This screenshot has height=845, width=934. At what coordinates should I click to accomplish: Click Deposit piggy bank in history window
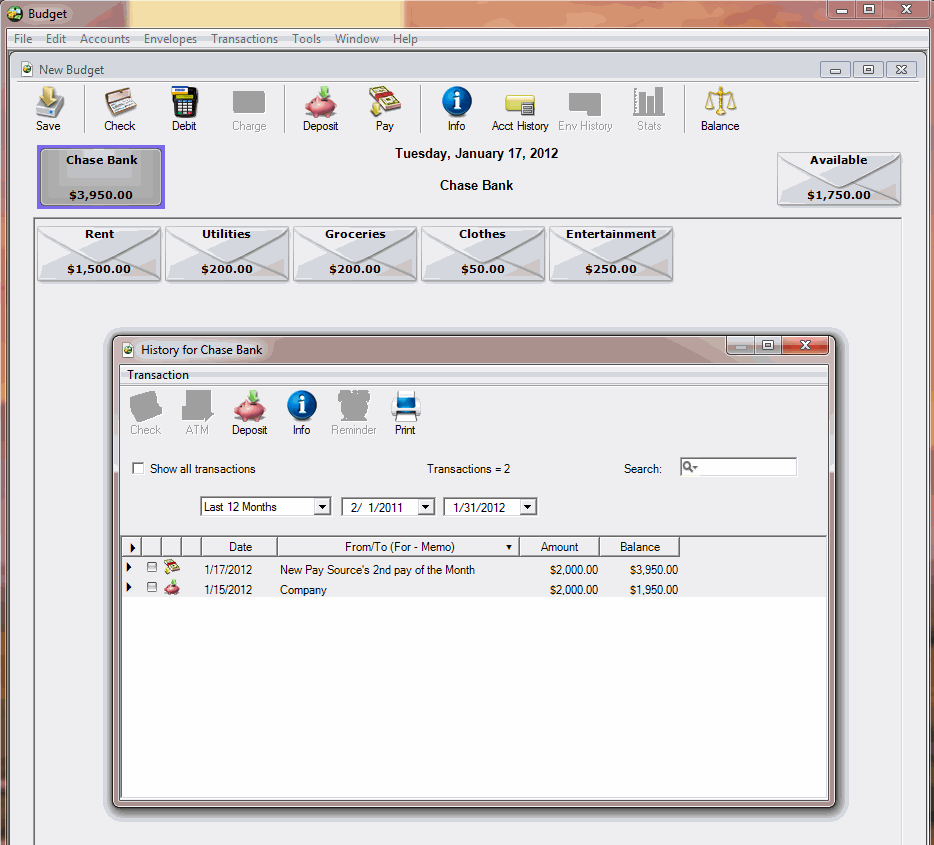(249, 412)
